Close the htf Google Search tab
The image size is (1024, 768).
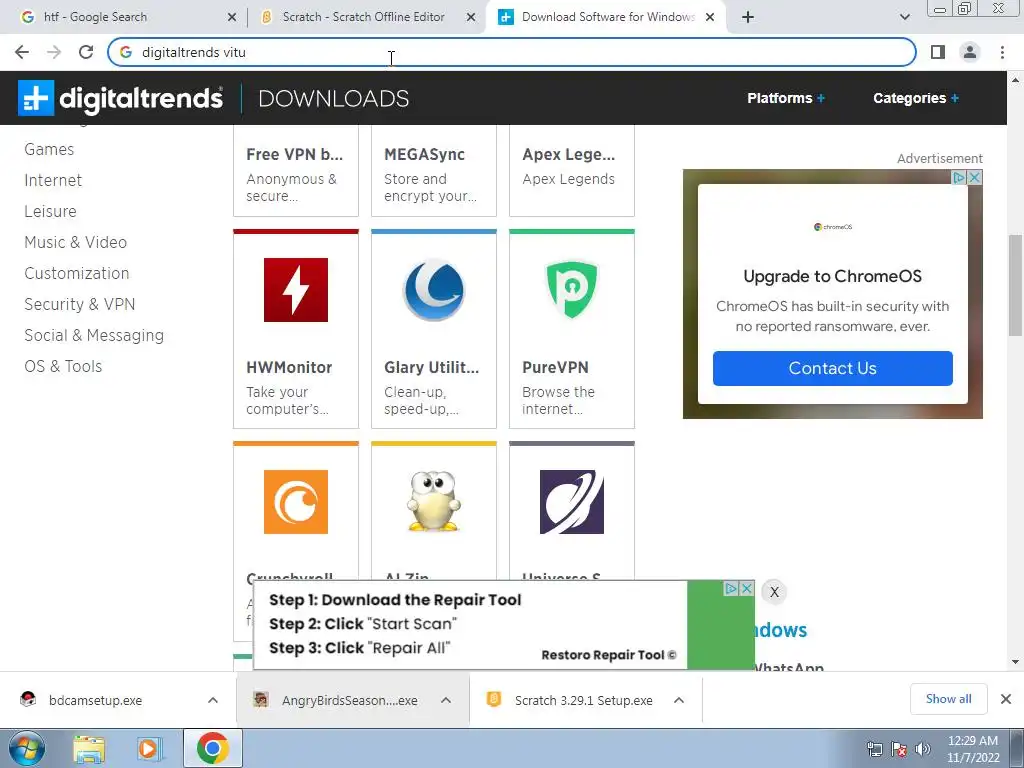click(x=232, y=18)
